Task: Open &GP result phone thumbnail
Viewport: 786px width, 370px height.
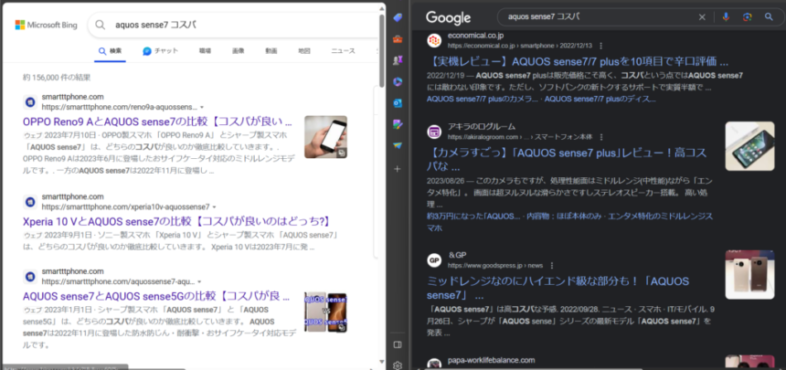Action: coord(750,275)
